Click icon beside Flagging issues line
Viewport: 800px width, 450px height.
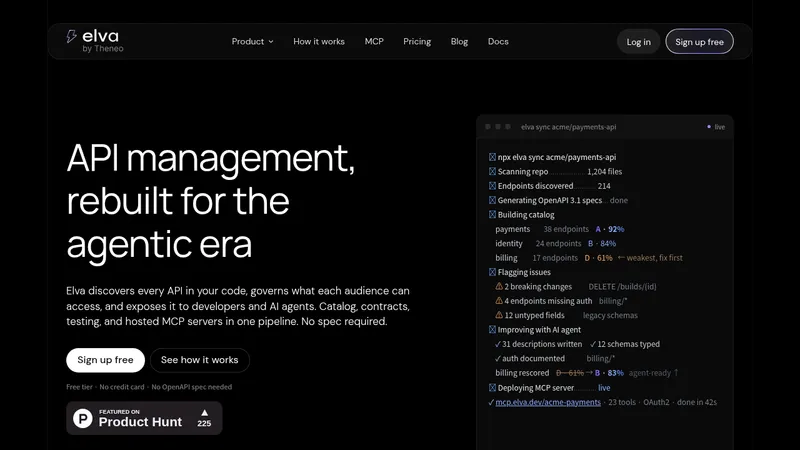click(x=492, y=272)
